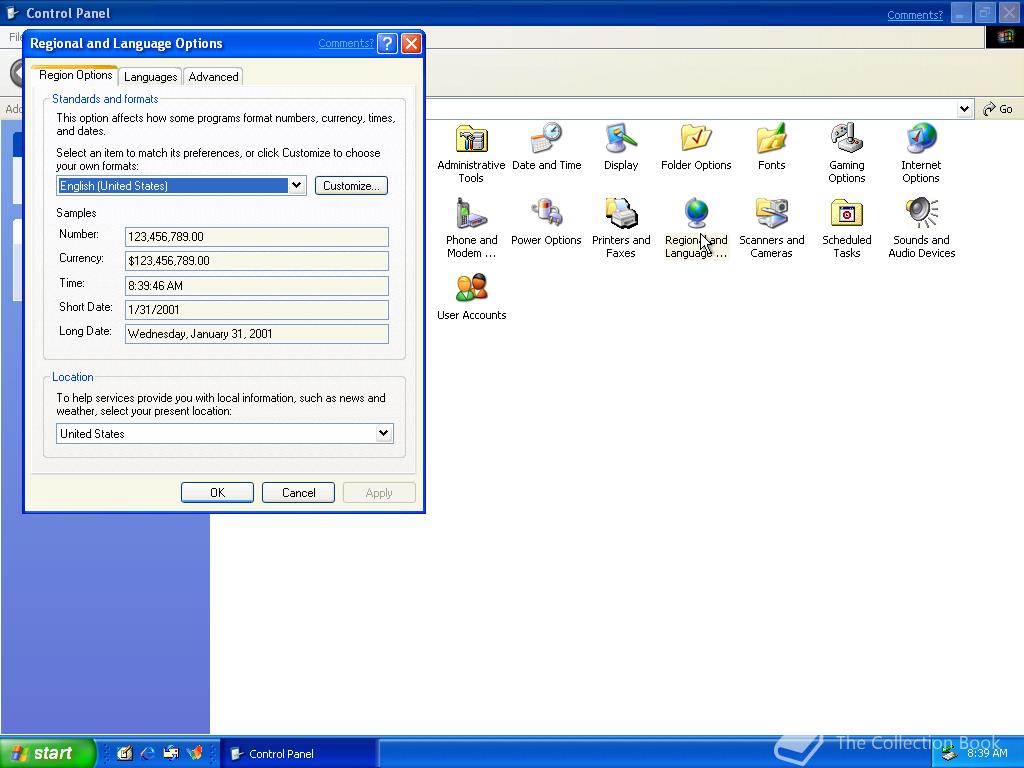
Task: Click the first quick launch icon on taskbar
Action: point(124,753)
